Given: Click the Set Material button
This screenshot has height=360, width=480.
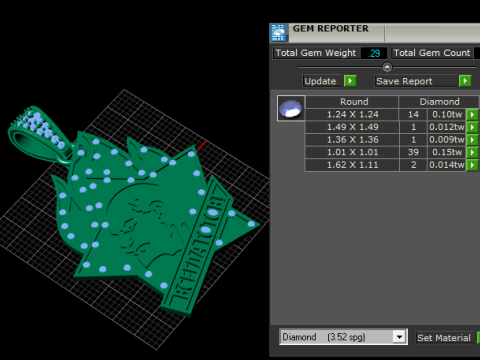Looking at the screenshot, I should (x=444, y=338).
